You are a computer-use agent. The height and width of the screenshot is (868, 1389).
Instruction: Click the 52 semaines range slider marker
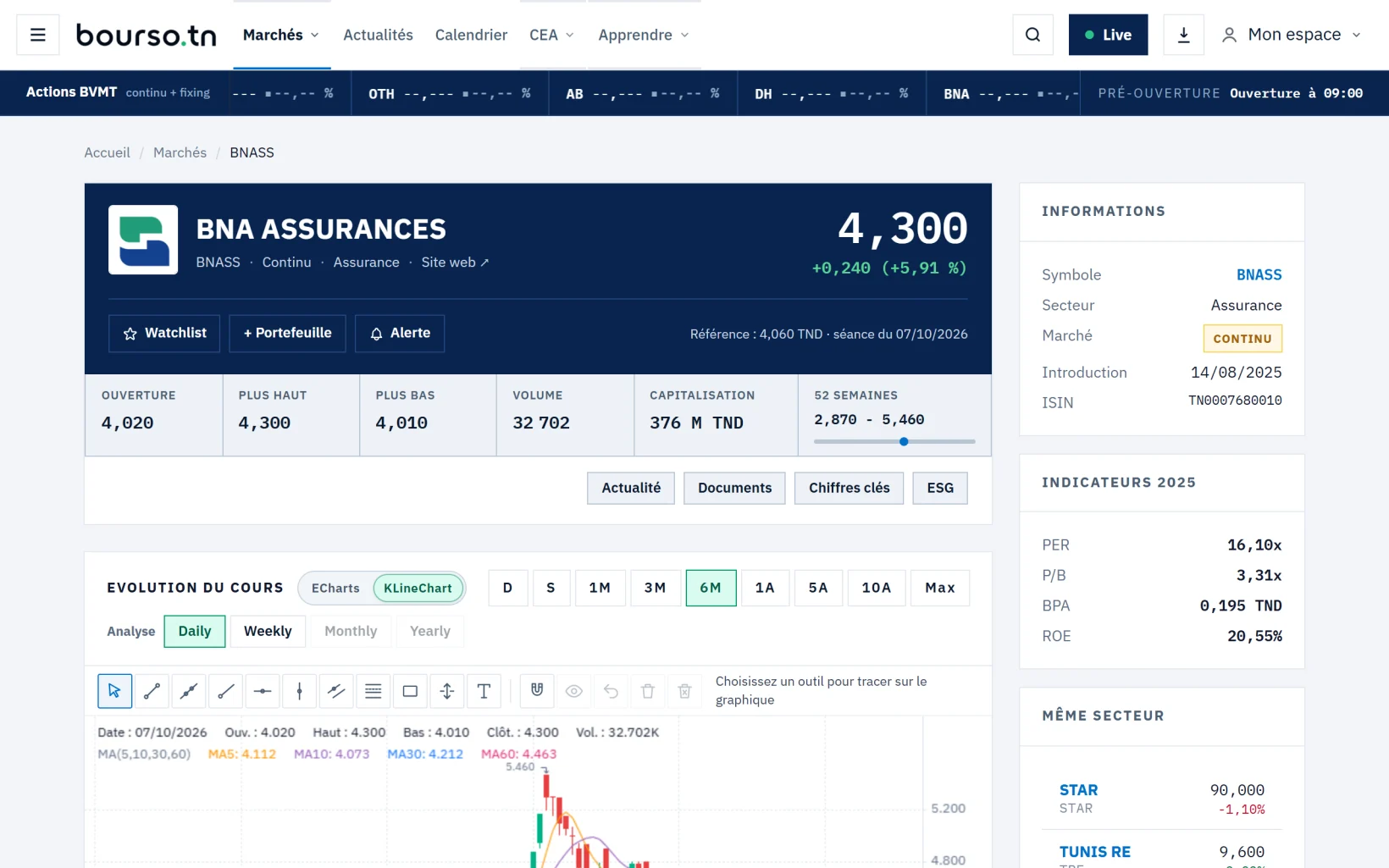pyautogui.click(x=904, y=441)
